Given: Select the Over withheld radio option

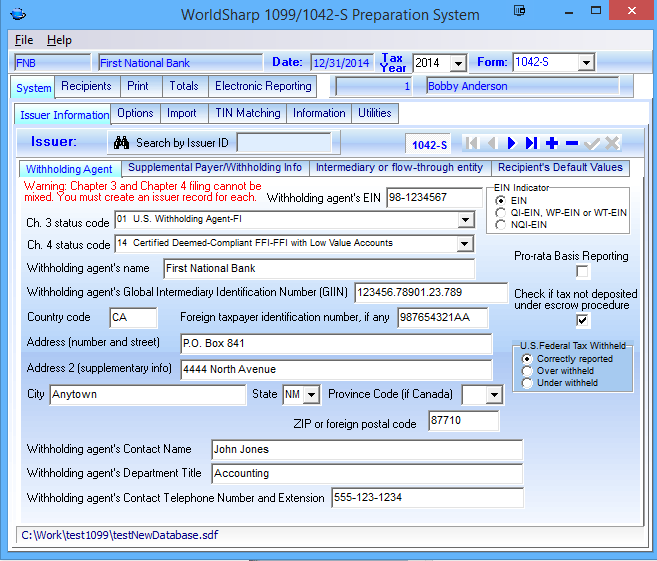Looking at the screenshot, I should (526, 371).
